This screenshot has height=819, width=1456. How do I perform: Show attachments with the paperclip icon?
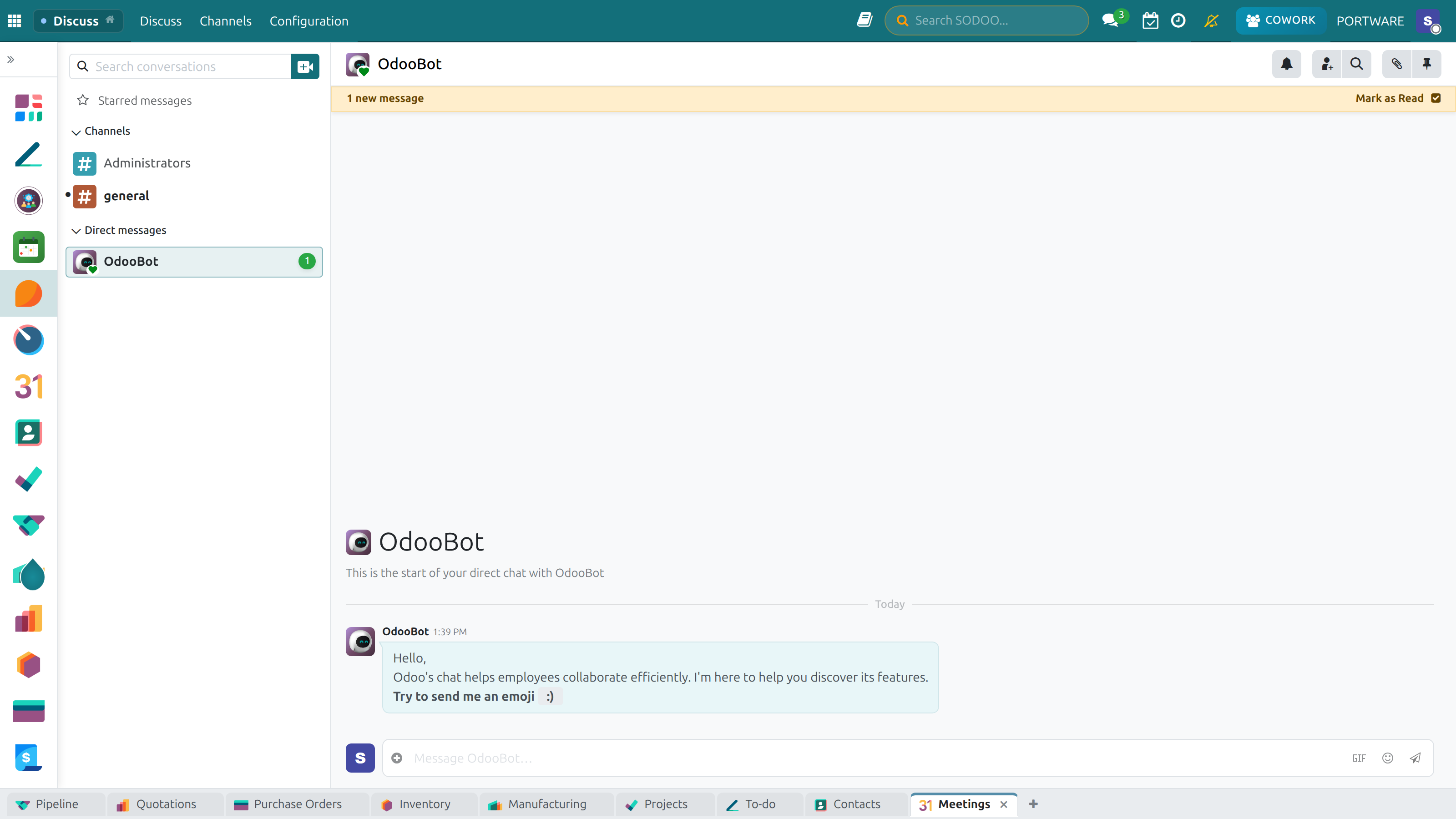(x=1397, y=64)
